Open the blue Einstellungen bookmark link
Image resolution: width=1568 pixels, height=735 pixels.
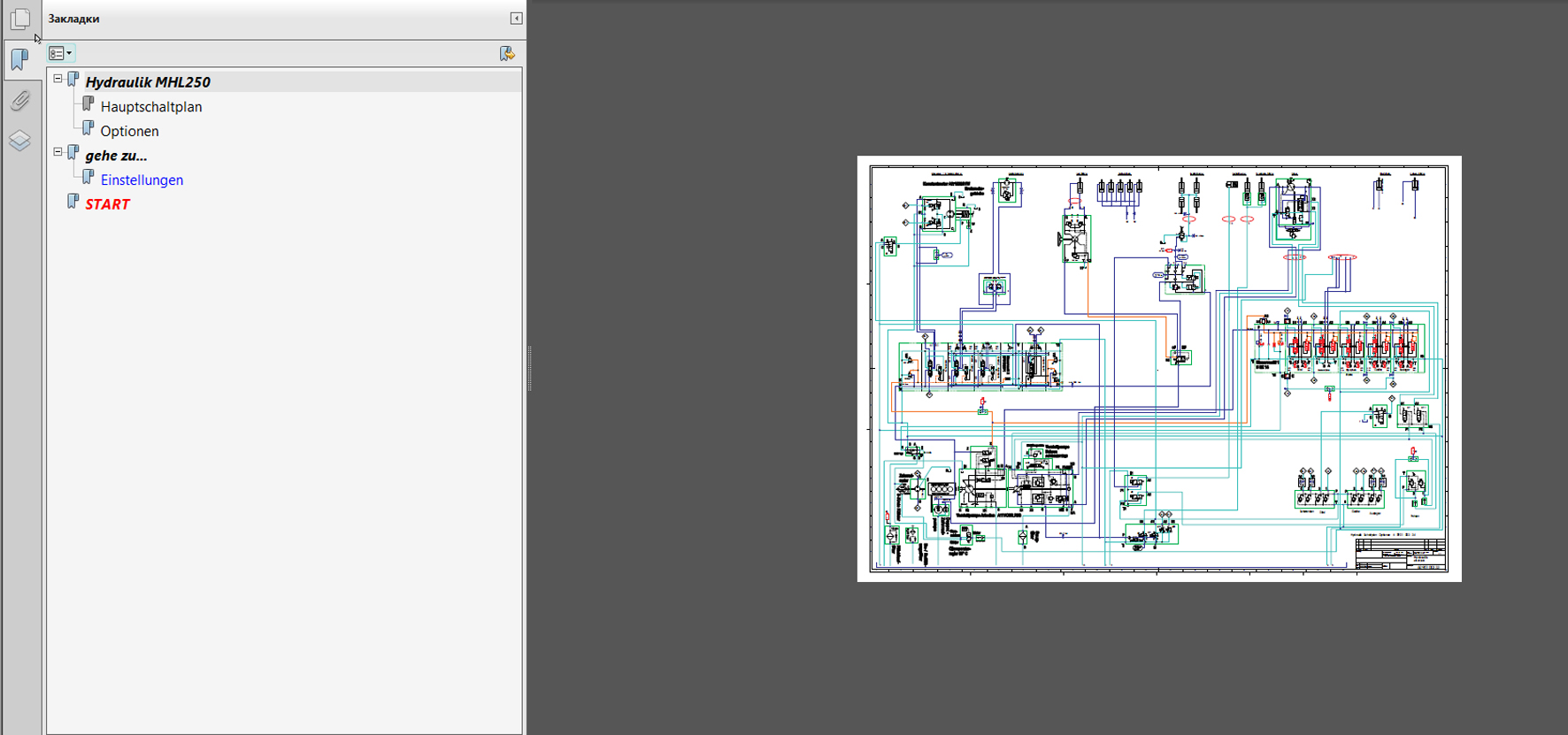point(142,180)
